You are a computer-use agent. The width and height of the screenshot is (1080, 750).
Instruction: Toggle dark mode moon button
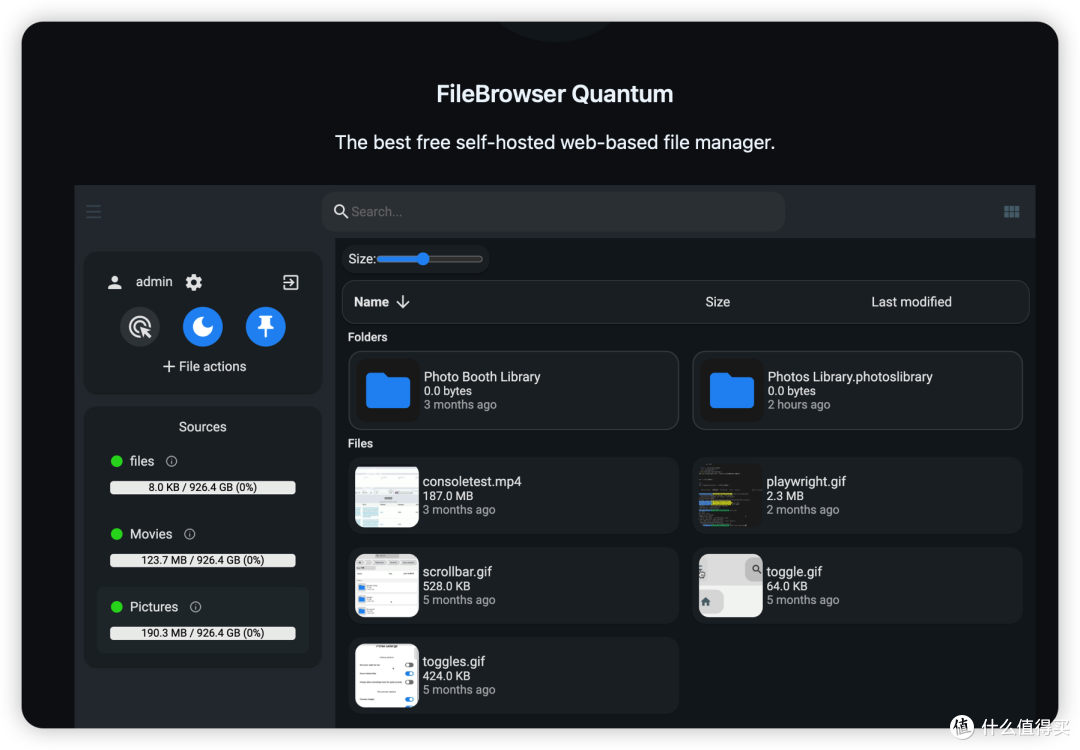pos(202,326)
